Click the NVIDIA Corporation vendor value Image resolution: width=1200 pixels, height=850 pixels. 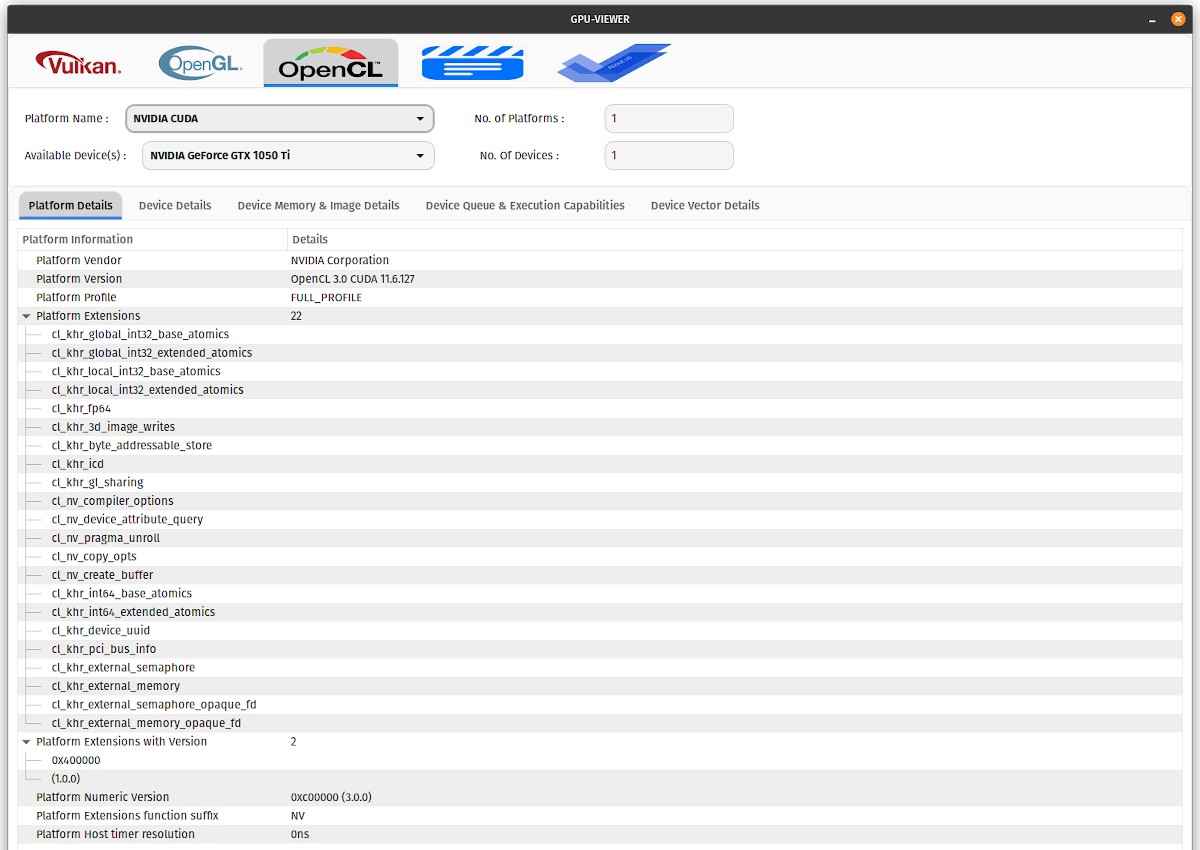340,260
